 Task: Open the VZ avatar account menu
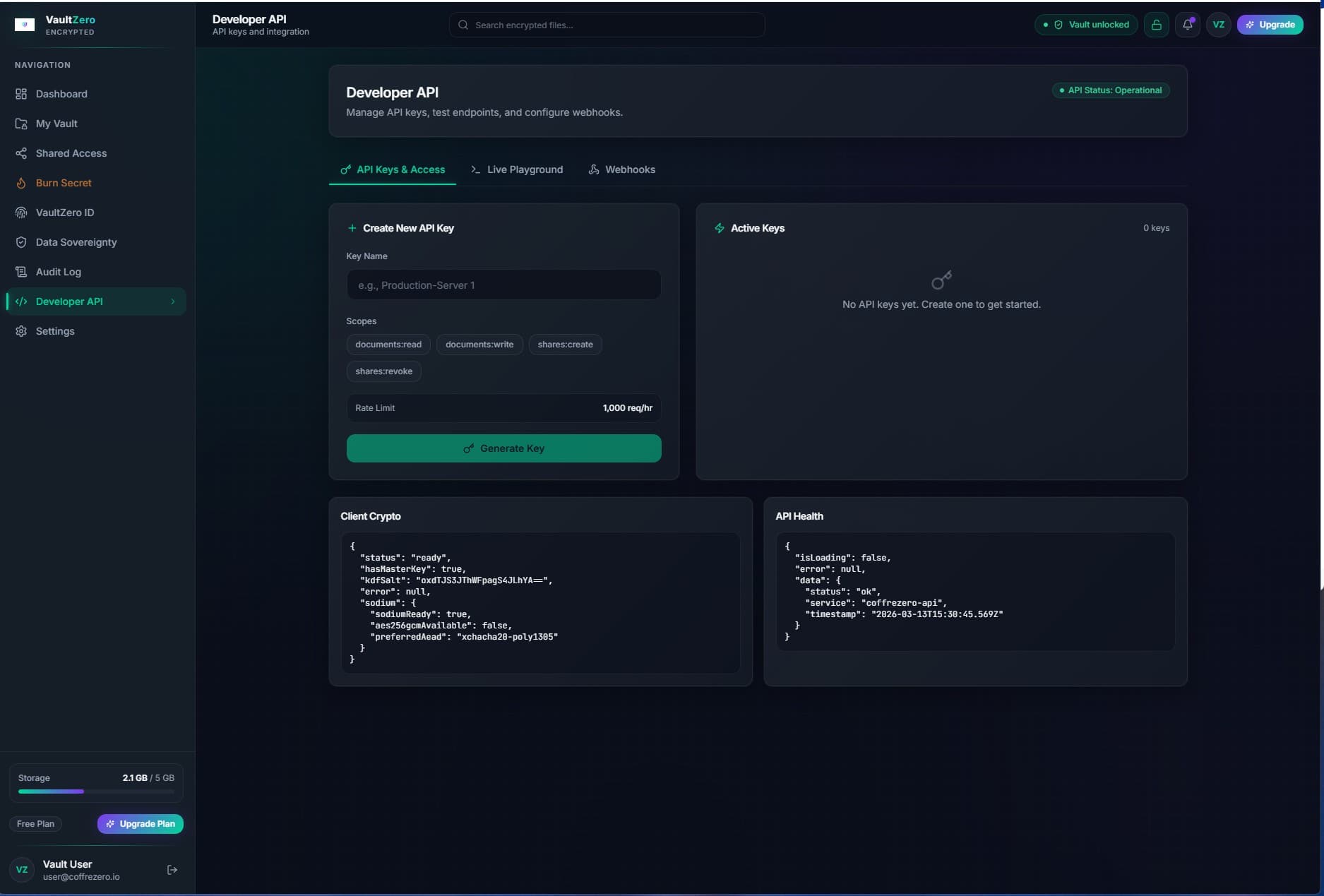(1219, 25)
